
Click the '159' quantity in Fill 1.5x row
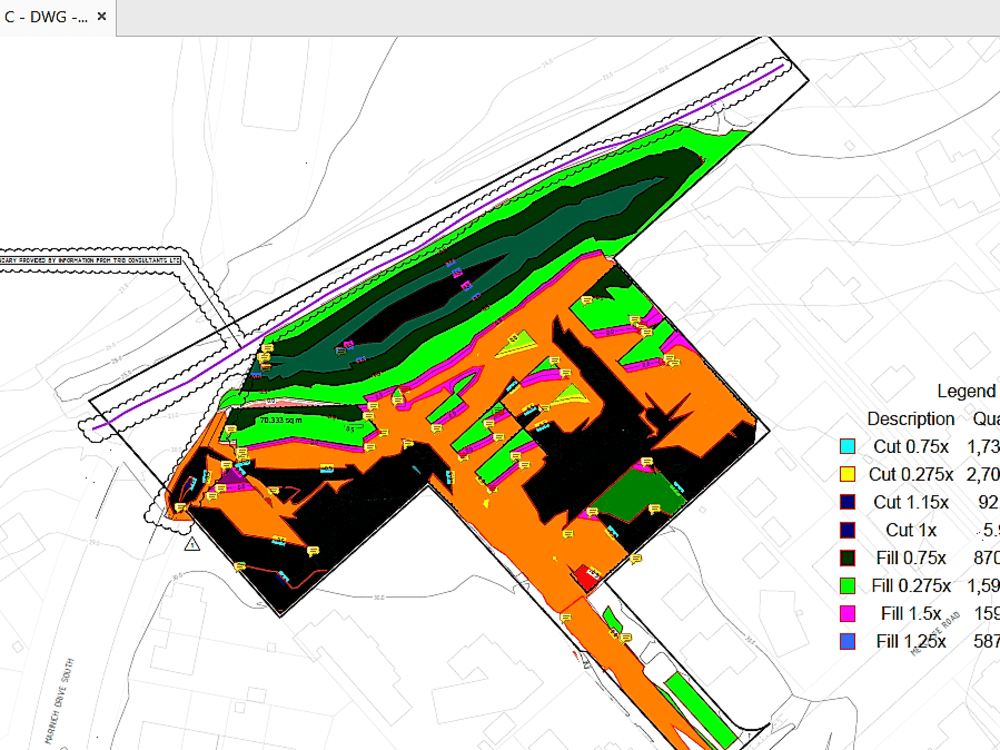pos(986,614)
